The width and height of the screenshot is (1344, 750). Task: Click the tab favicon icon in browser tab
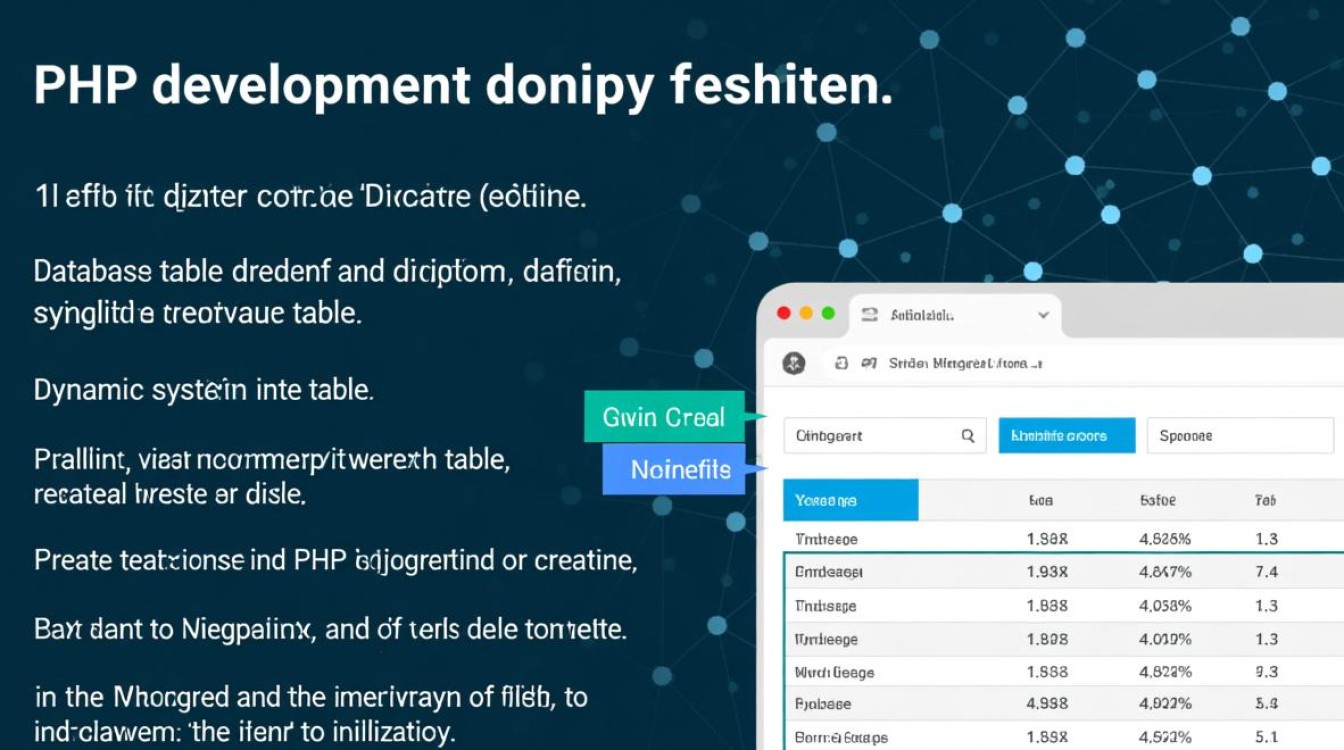click(869, 314)
